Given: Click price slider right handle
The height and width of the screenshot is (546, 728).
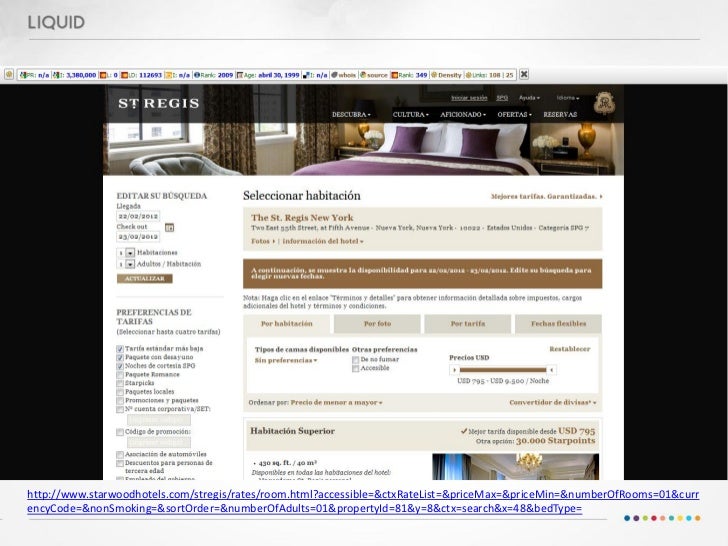Looking at the screenshot, I should click(551, 370).
